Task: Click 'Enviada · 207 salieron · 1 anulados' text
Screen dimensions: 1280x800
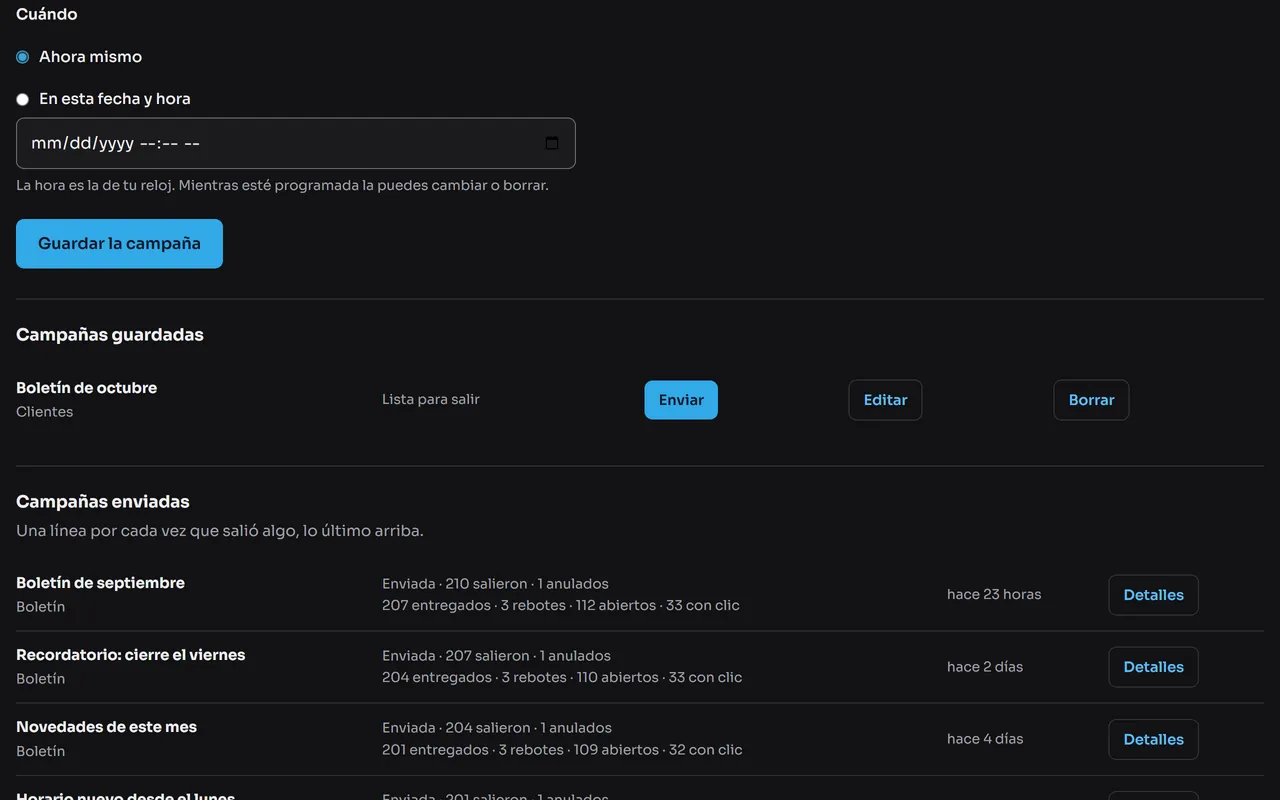Action: [496, 656]
